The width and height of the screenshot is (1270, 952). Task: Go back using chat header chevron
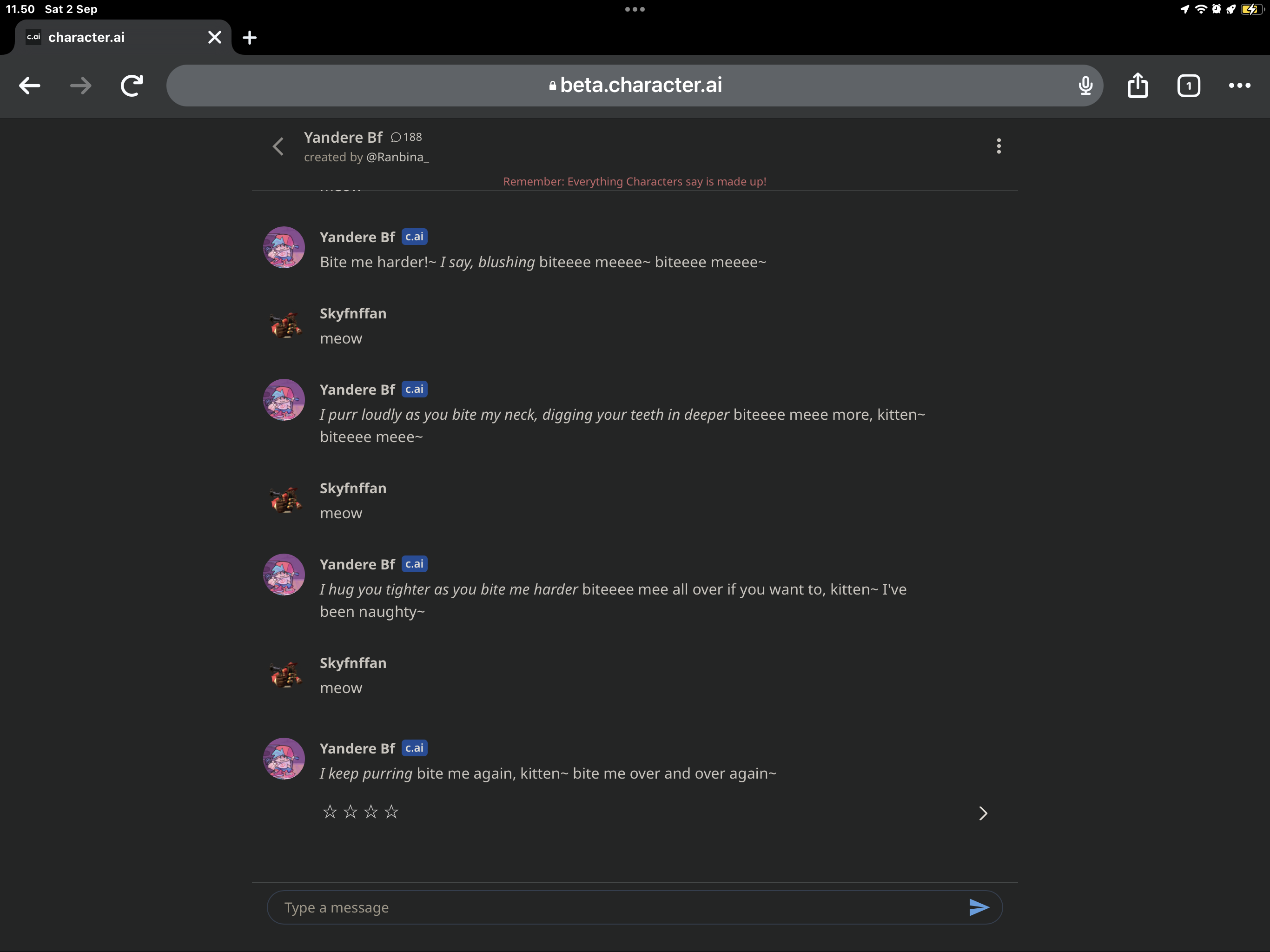278,146
